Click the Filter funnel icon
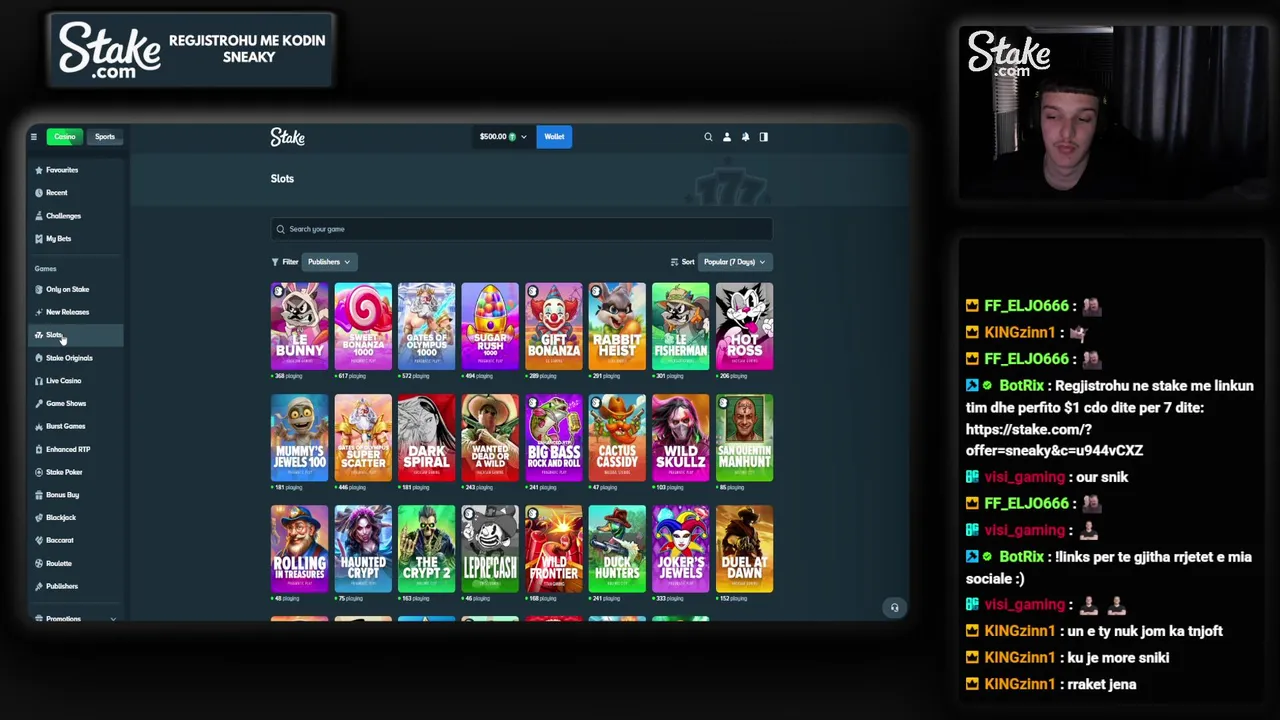Image resolution: width=1280 pixels, height=720 pixels. [275, 262]
